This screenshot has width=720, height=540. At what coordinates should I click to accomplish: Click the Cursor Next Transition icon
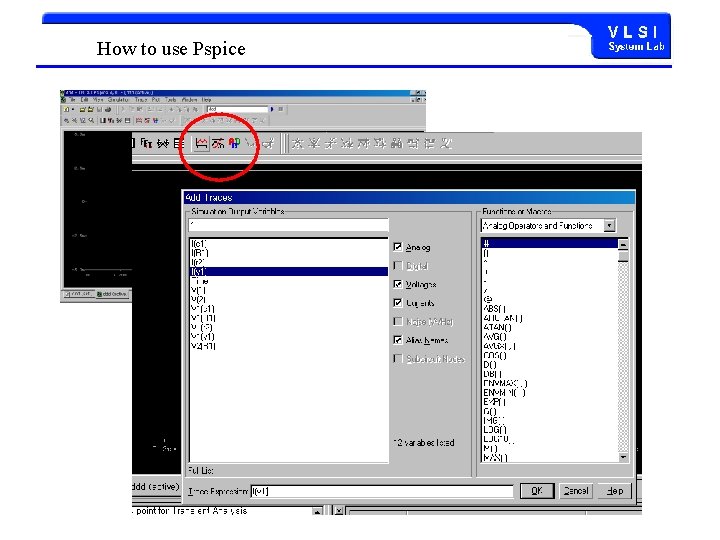pos(413,143)
